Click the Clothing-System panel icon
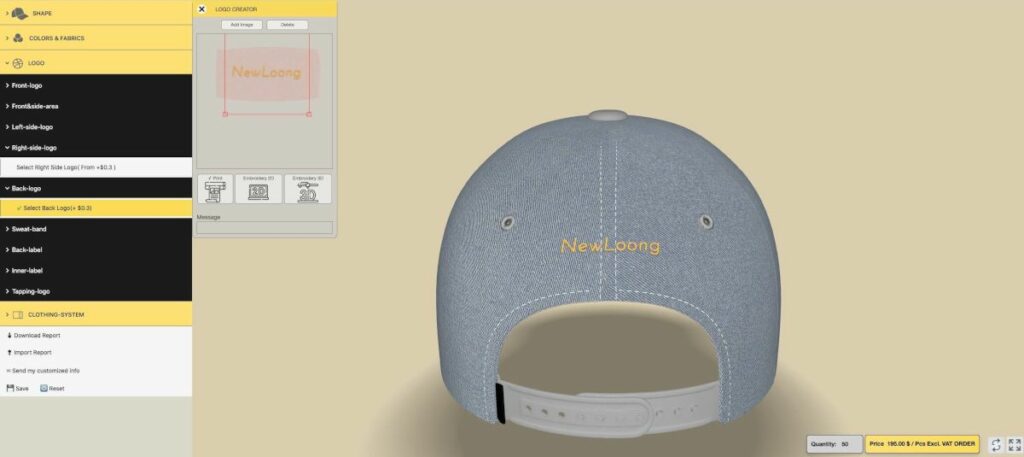The height and width of the screenshot is (457, 1024). tap(18, 315)
